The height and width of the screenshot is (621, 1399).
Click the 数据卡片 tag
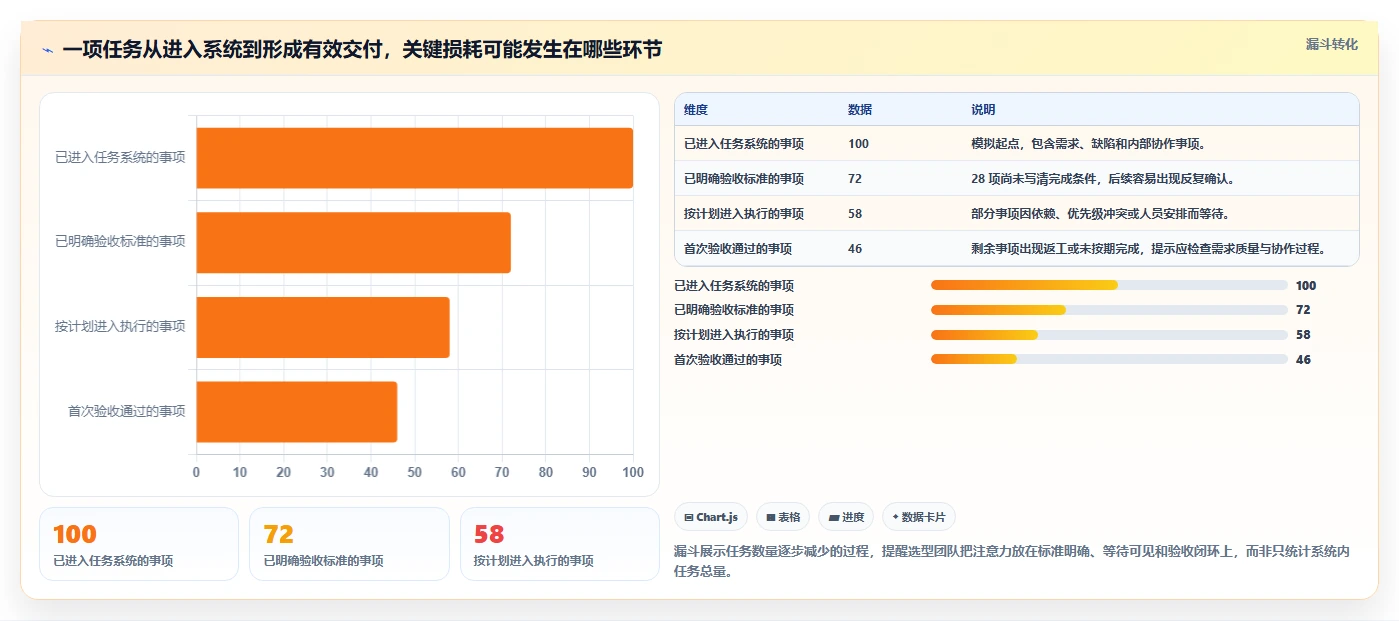(x=918, y=517)
